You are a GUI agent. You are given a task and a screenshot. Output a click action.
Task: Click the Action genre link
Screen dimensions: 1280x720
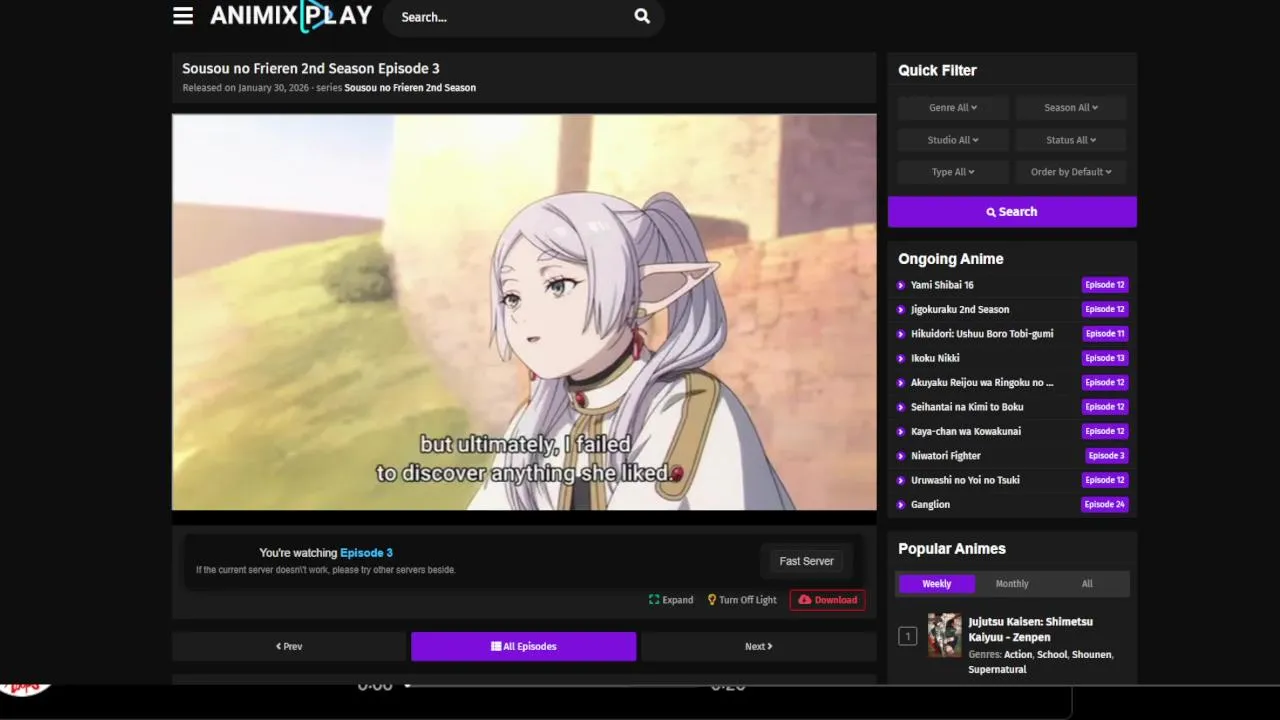point(1017,655)
